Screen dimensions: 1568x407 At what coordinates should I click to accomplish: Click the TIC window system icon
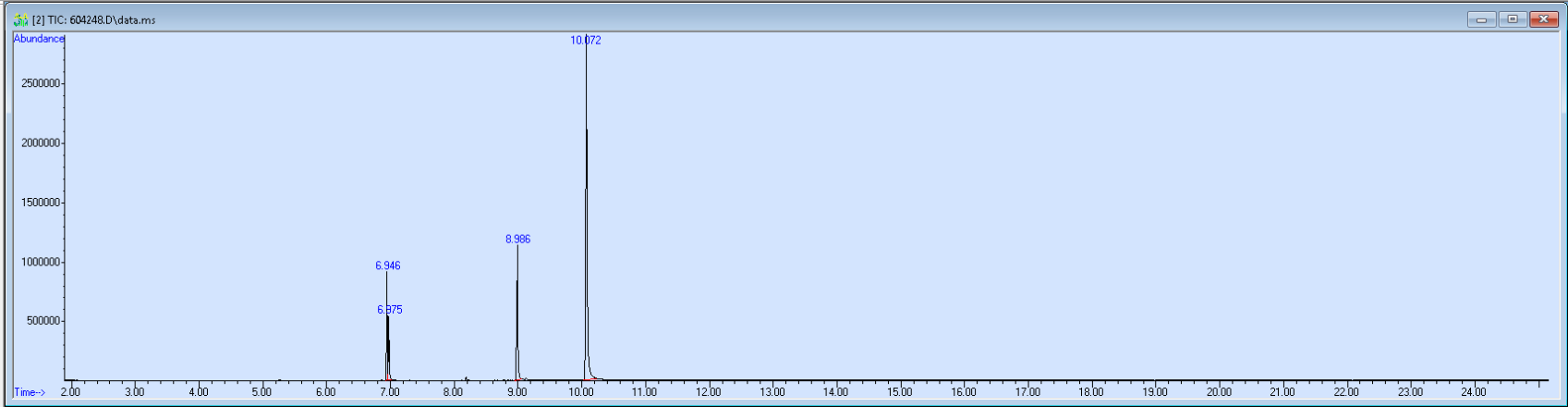20,19
